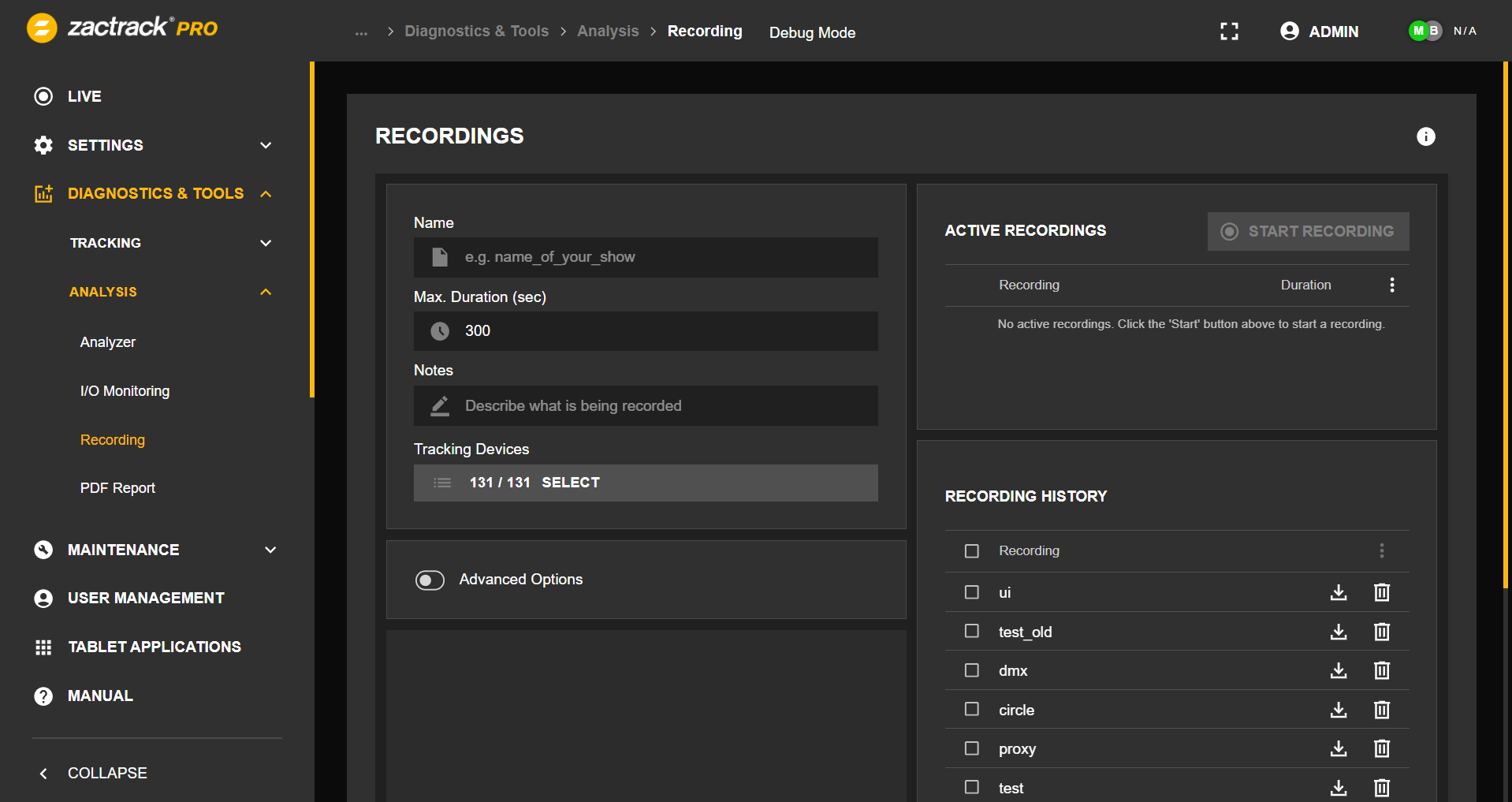This screenshot has width=1512, height=802.
Task: Delete the circle recording
Action: pos(1382,710)
